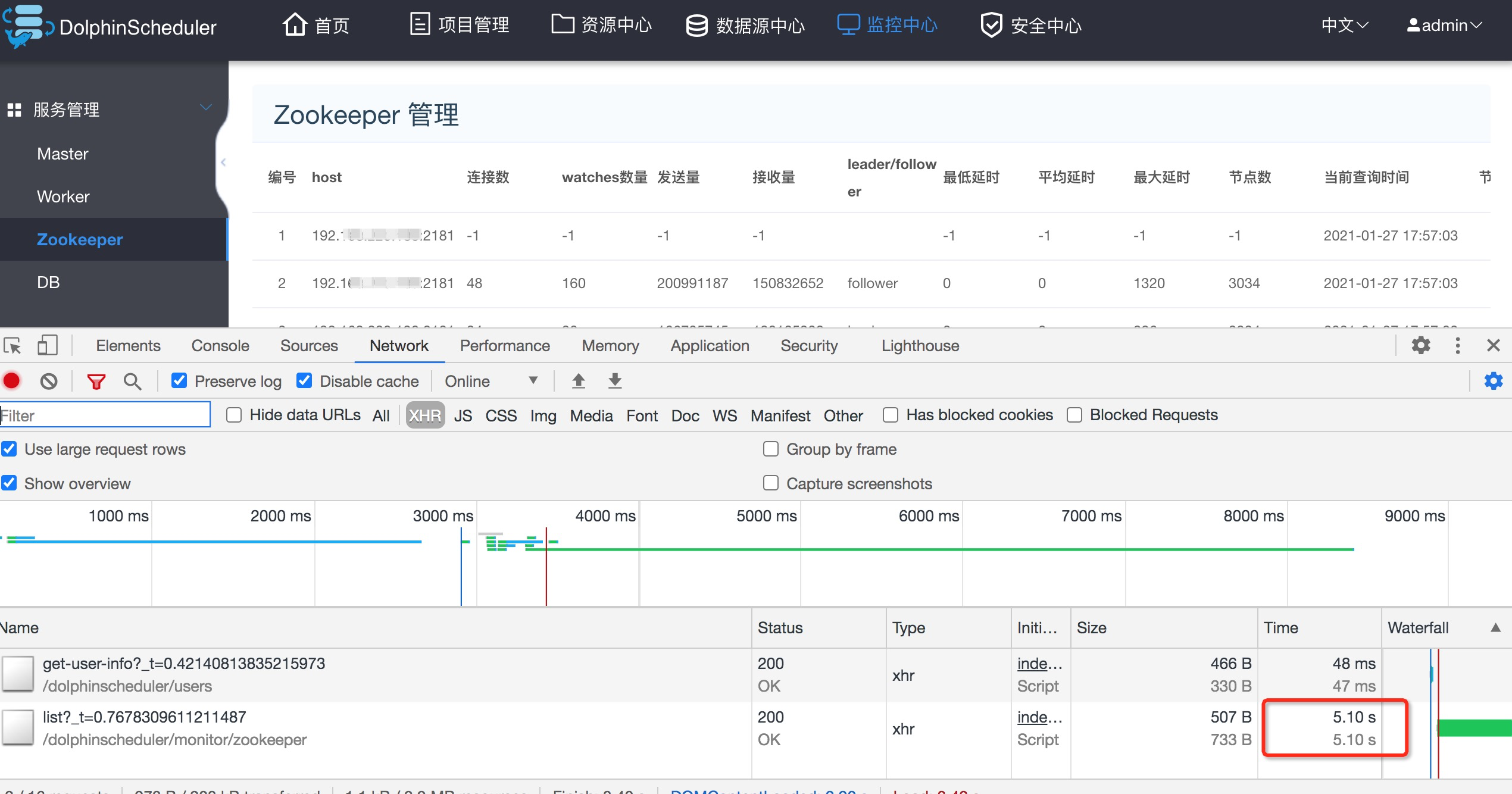Image resolution: width=1512 pixels, height=794 pixels.
Task: Select the list?_t monitor/zookeeper request row
Action: (756, 729)
